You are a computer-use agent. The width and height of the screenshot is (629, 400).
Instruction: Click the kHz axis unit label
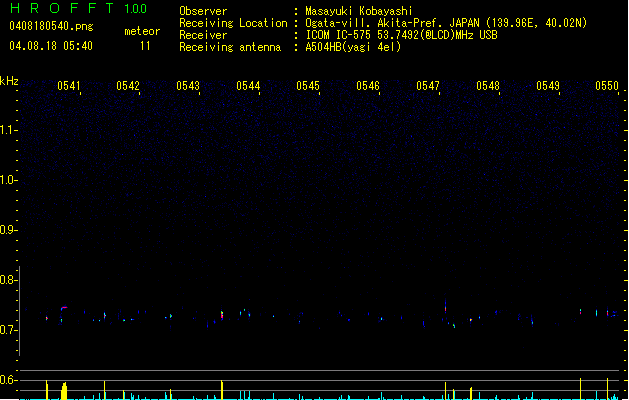point(9,81)
